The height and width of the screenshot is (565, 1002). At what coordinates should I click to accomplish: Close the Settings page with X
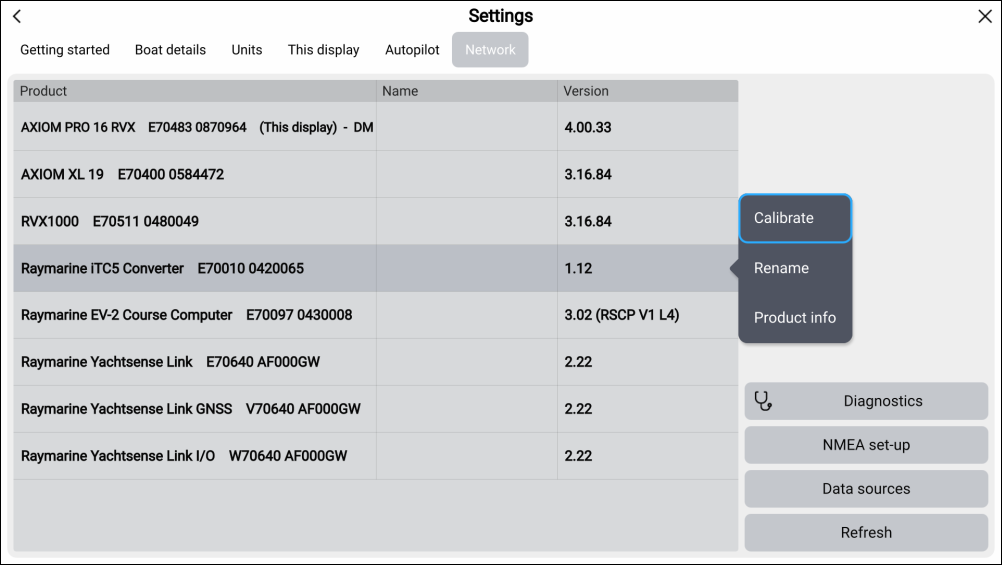point(984,17)
